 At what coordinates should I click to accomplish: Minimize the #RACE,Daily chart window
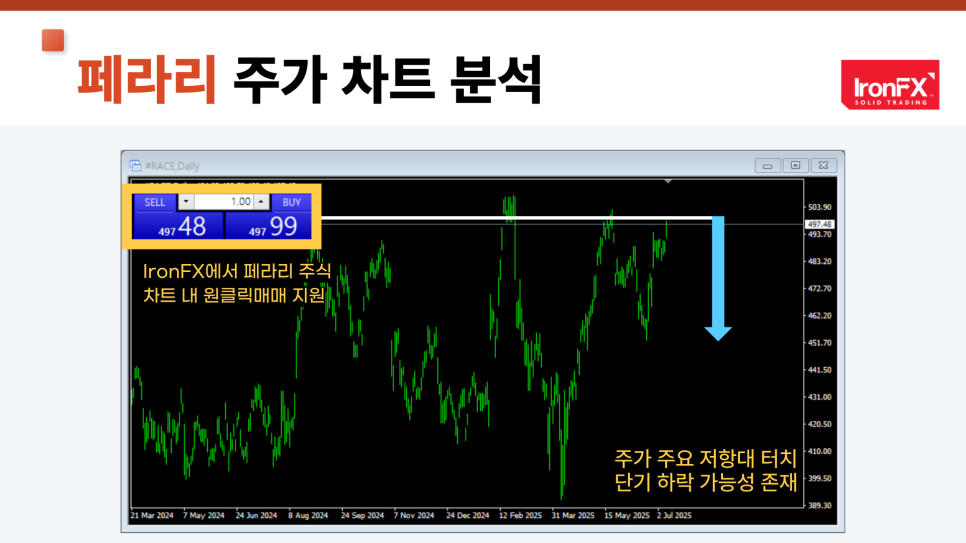tap(767, 165)
